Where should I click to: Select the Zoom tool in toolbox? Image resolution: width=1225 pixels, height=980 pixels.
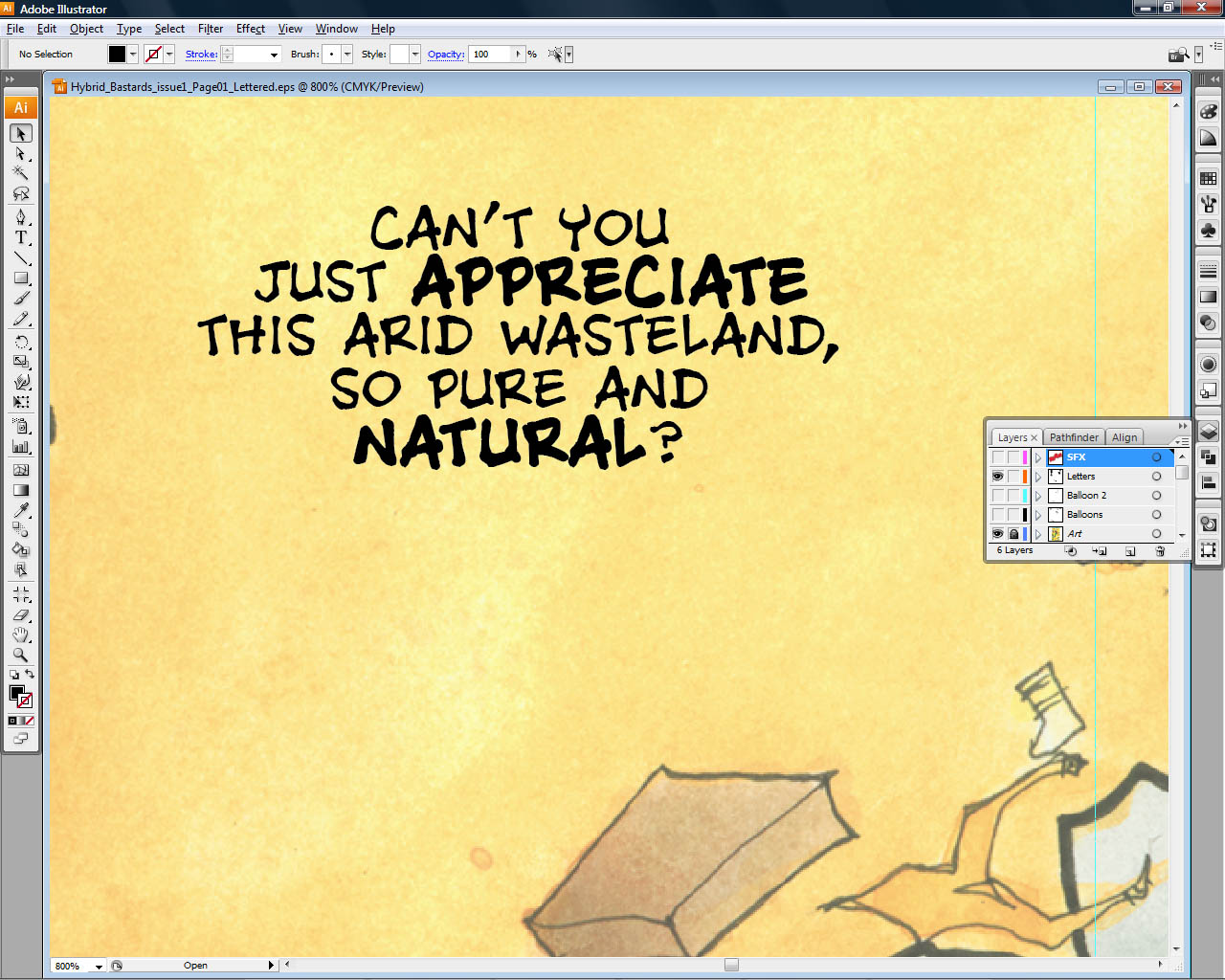21,656
